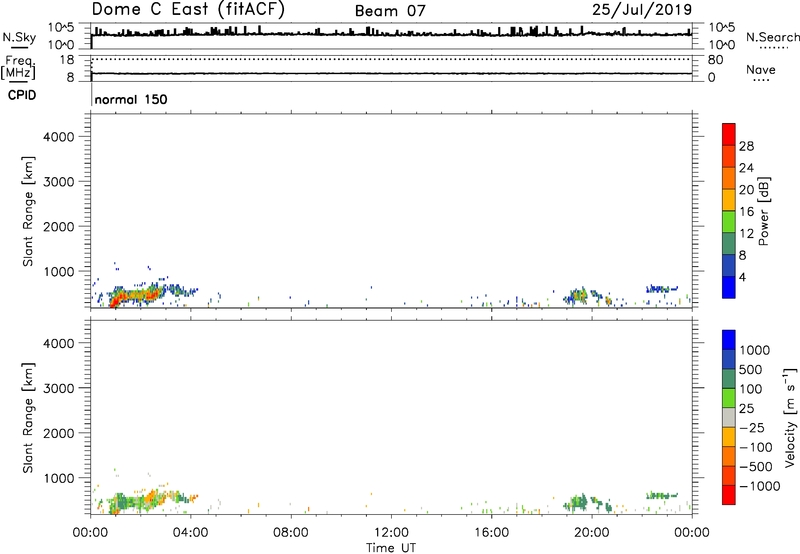Click the '2000' label on the velocity panel axis
This screenshot has height=554, width=800.
click(58, 433)
